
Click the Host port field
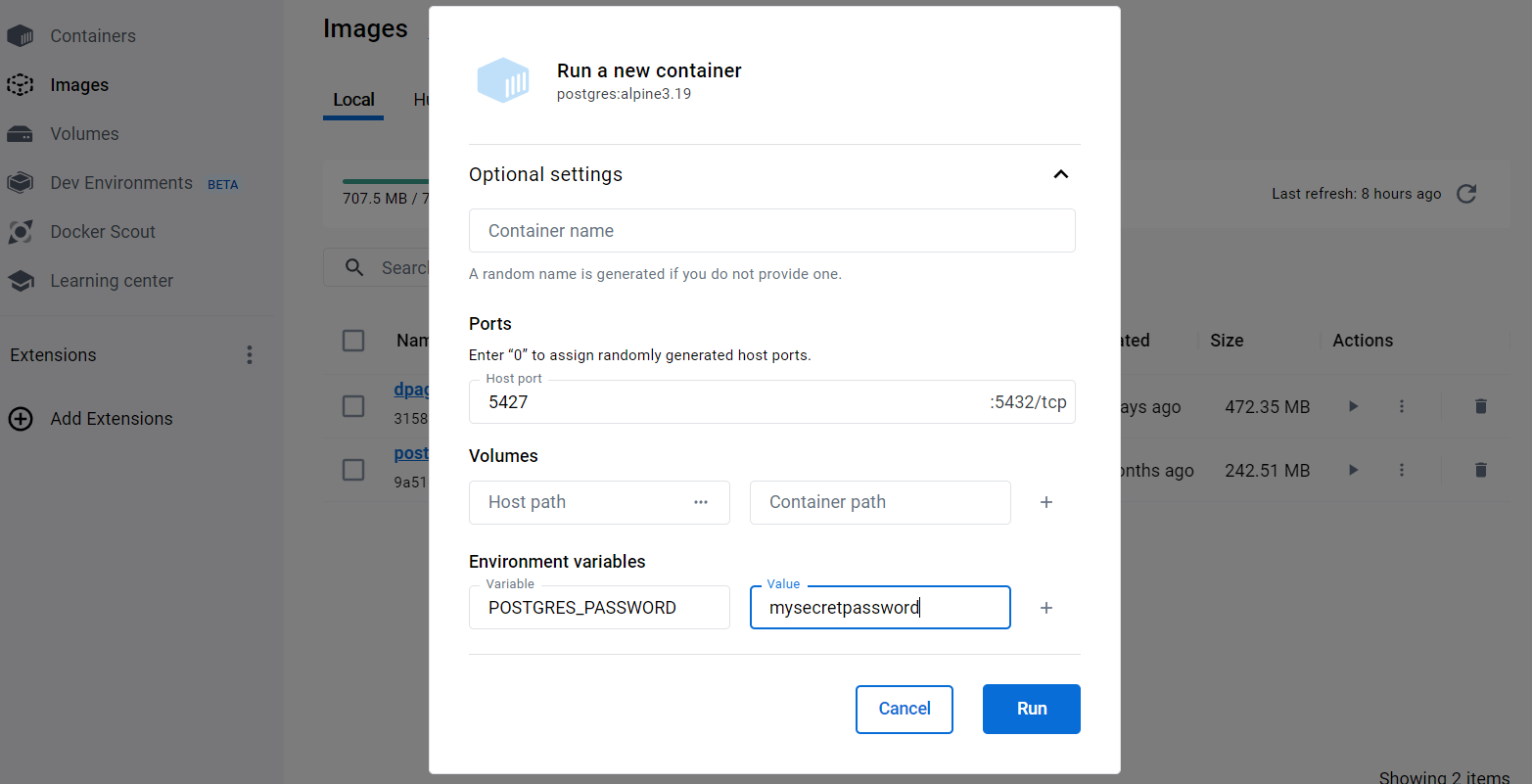(x=772, y=402)
